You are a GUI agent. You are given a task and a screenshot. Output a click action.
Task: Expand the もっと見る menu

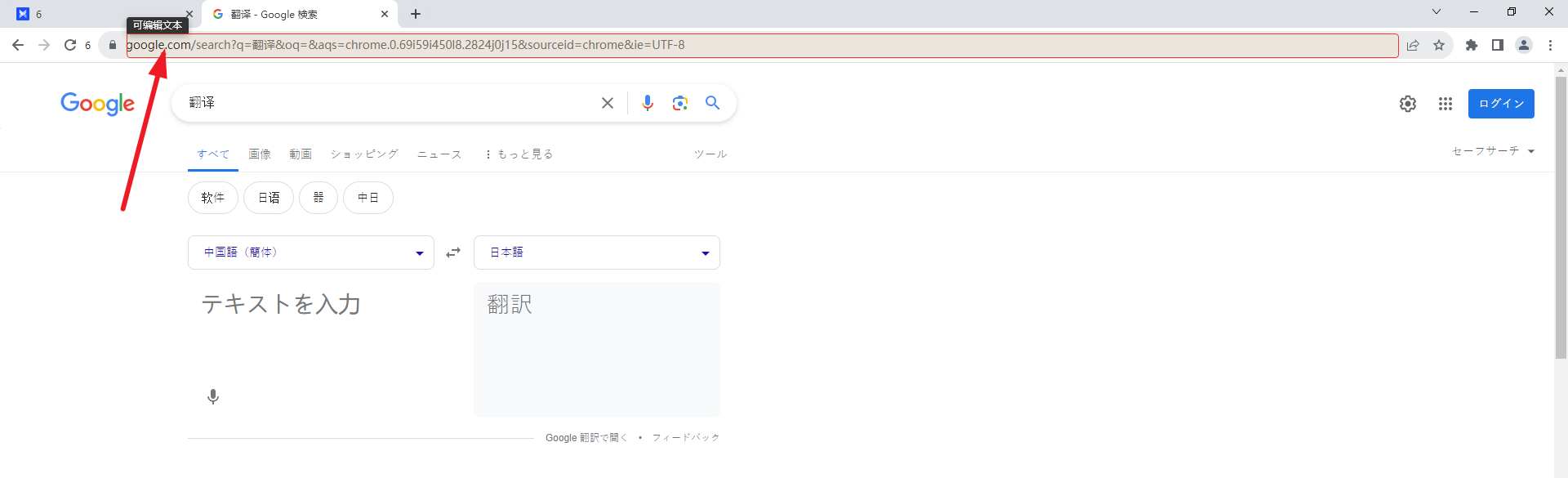point(519,154)
